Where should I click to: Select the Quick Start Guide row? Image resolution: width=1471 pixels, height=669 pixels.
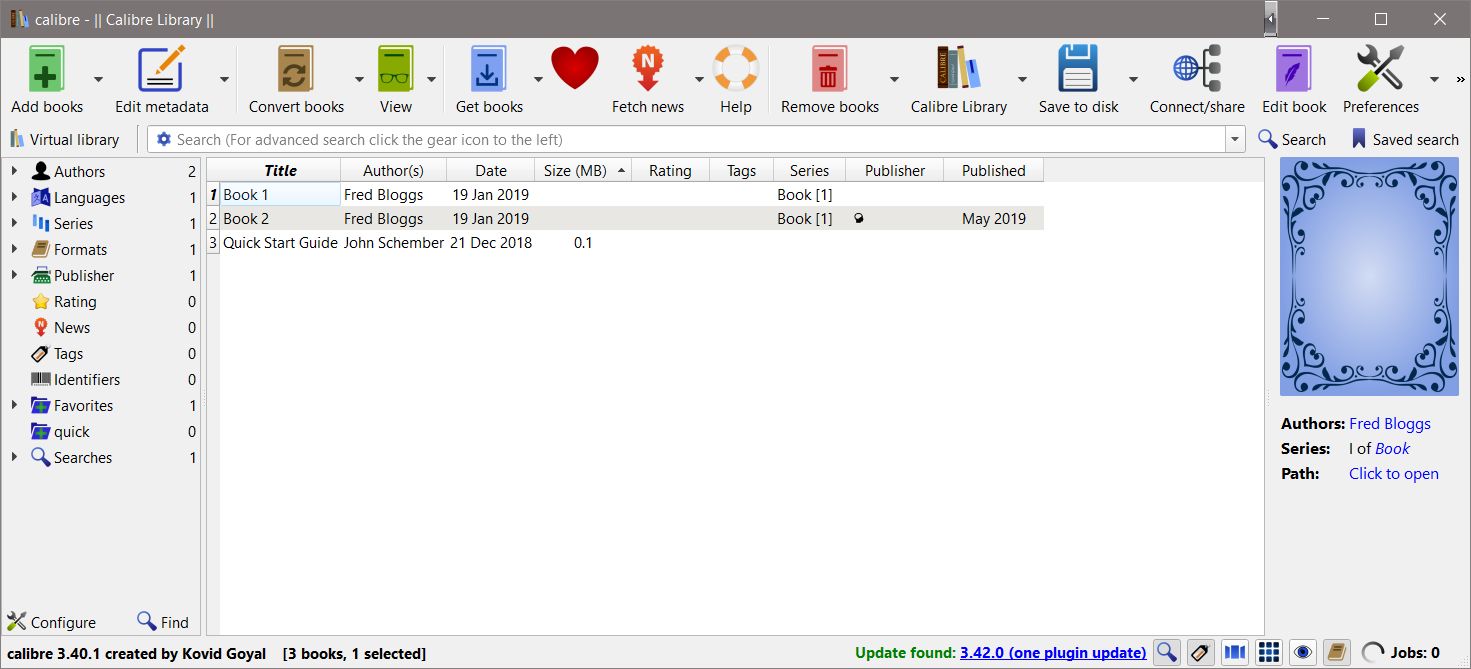point(625,243)
